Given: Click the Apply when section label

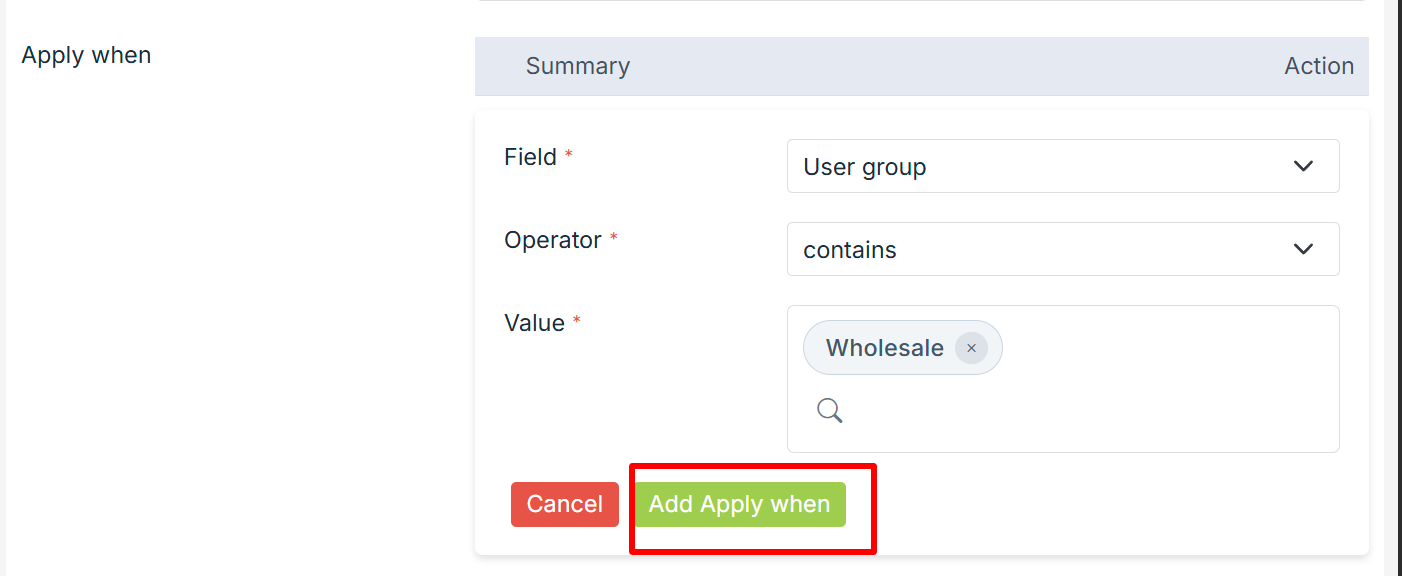Looking at the screenshot, I should pos(86,55).
